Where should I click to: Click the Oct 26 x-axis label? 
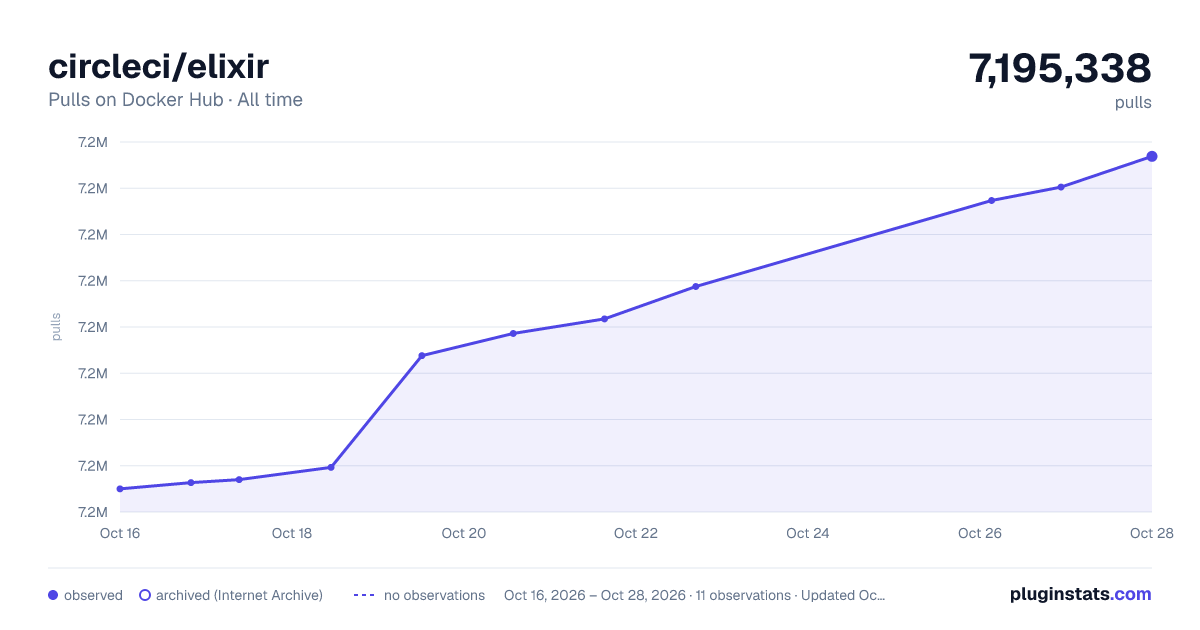(980, 533)
